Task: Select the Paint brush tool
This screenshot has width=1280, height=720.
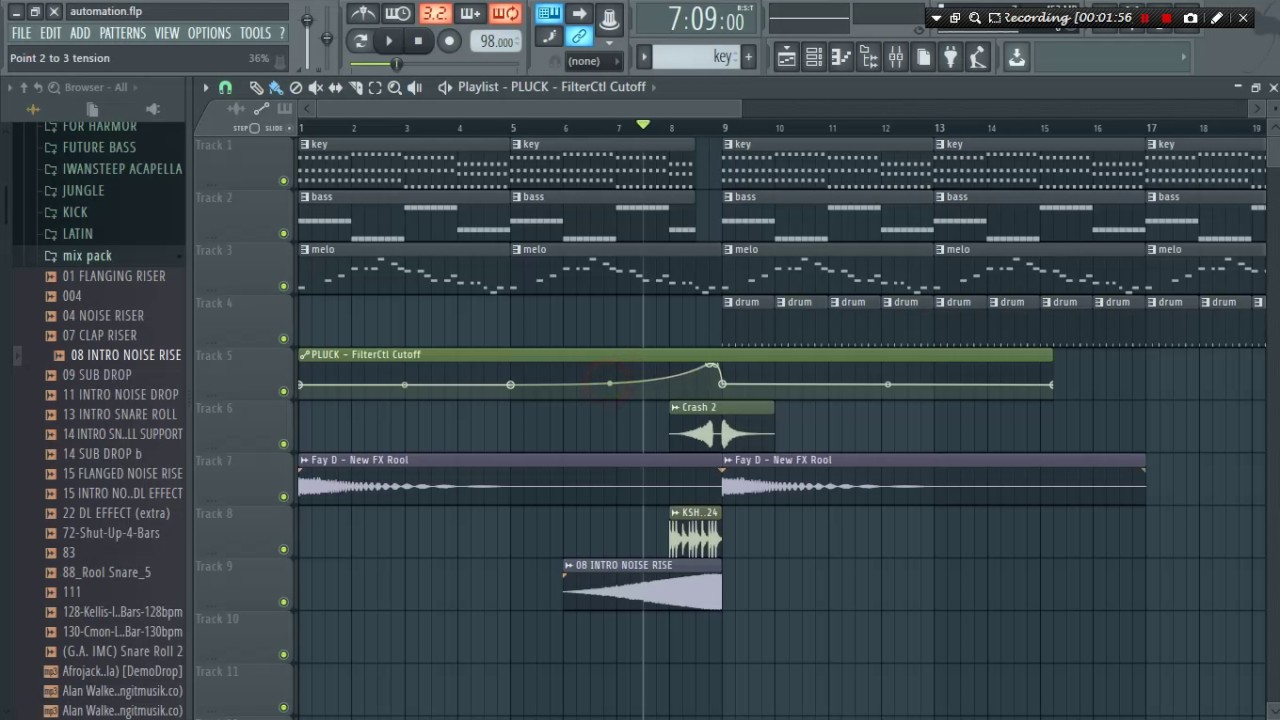Action: coord(276,88)
